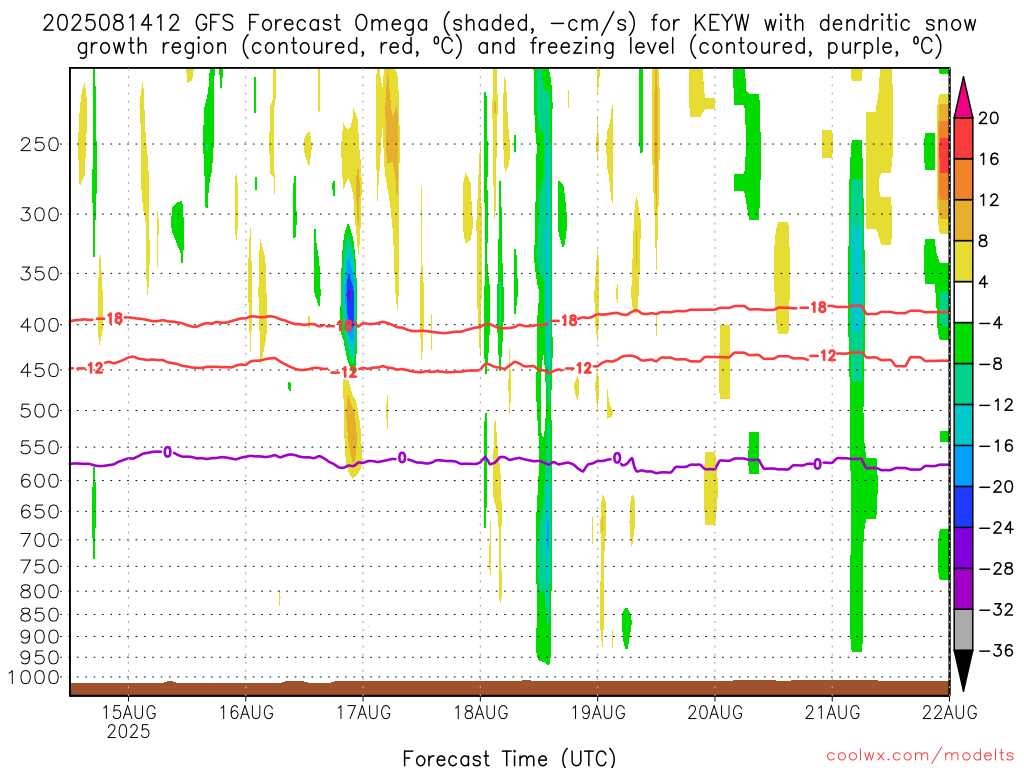
Task: Click the 22AUG time axis label
Action: click(950, 712)
